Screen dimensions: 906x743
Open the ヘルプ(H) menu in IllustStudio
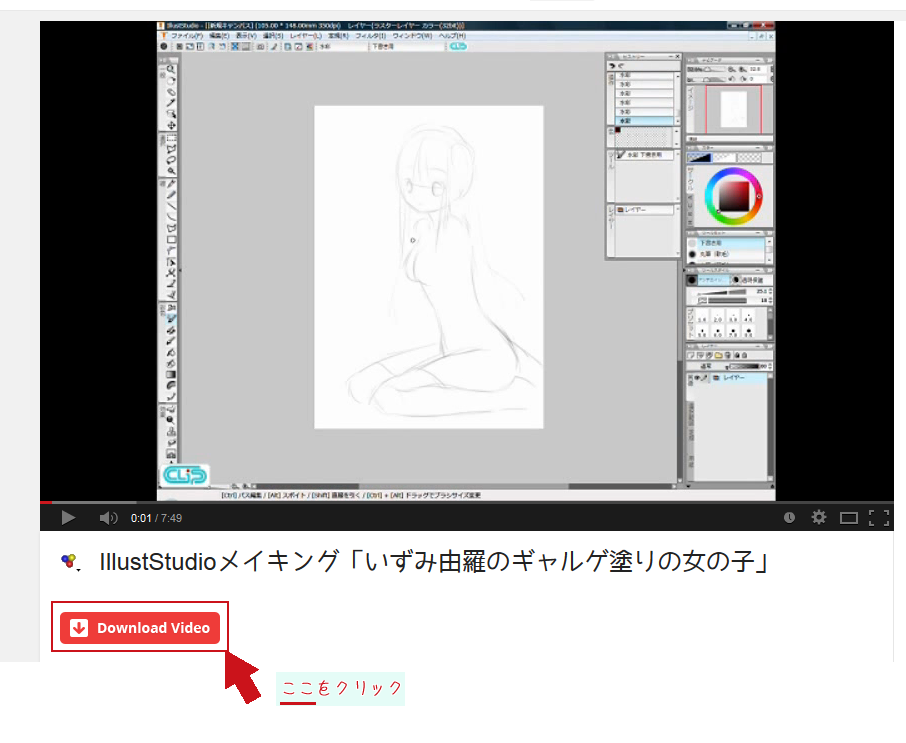point(452,36)
